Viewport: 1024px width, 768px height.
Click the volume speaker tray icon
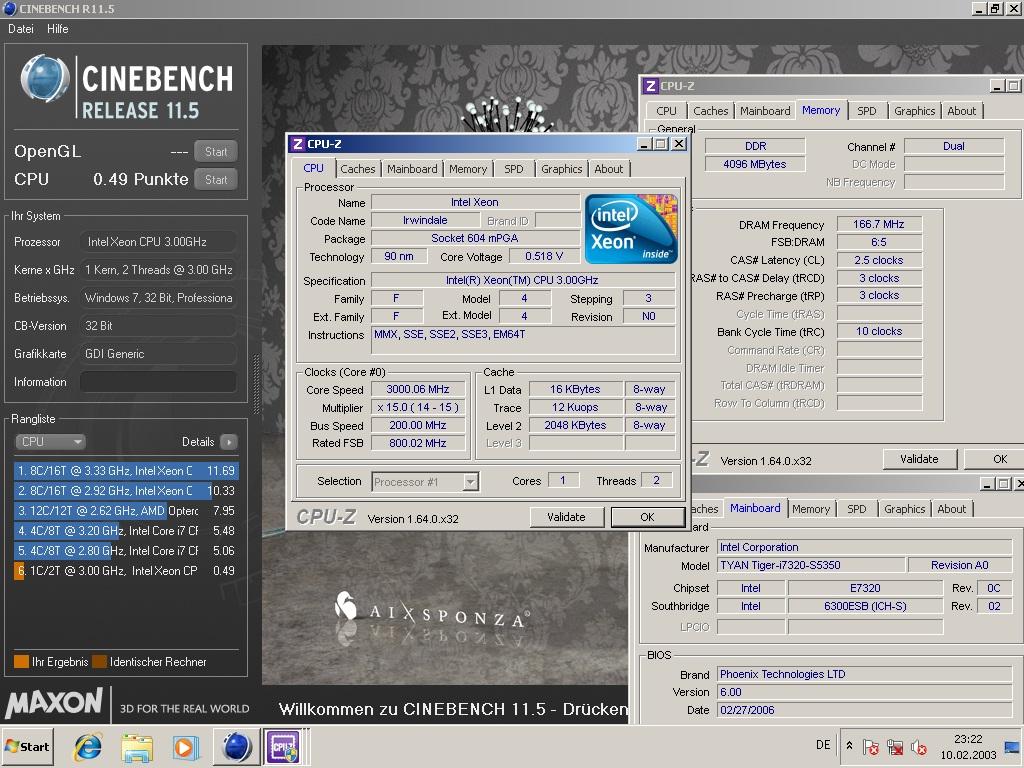918,746
